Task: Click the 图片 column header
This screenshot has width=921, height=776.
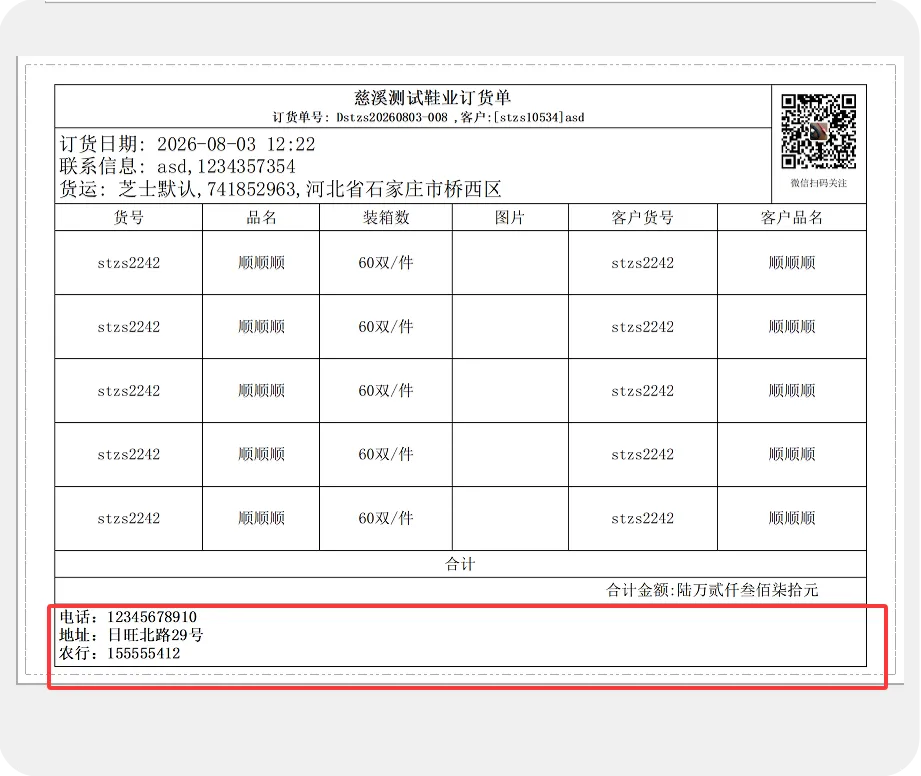Action: pos(510,218)
